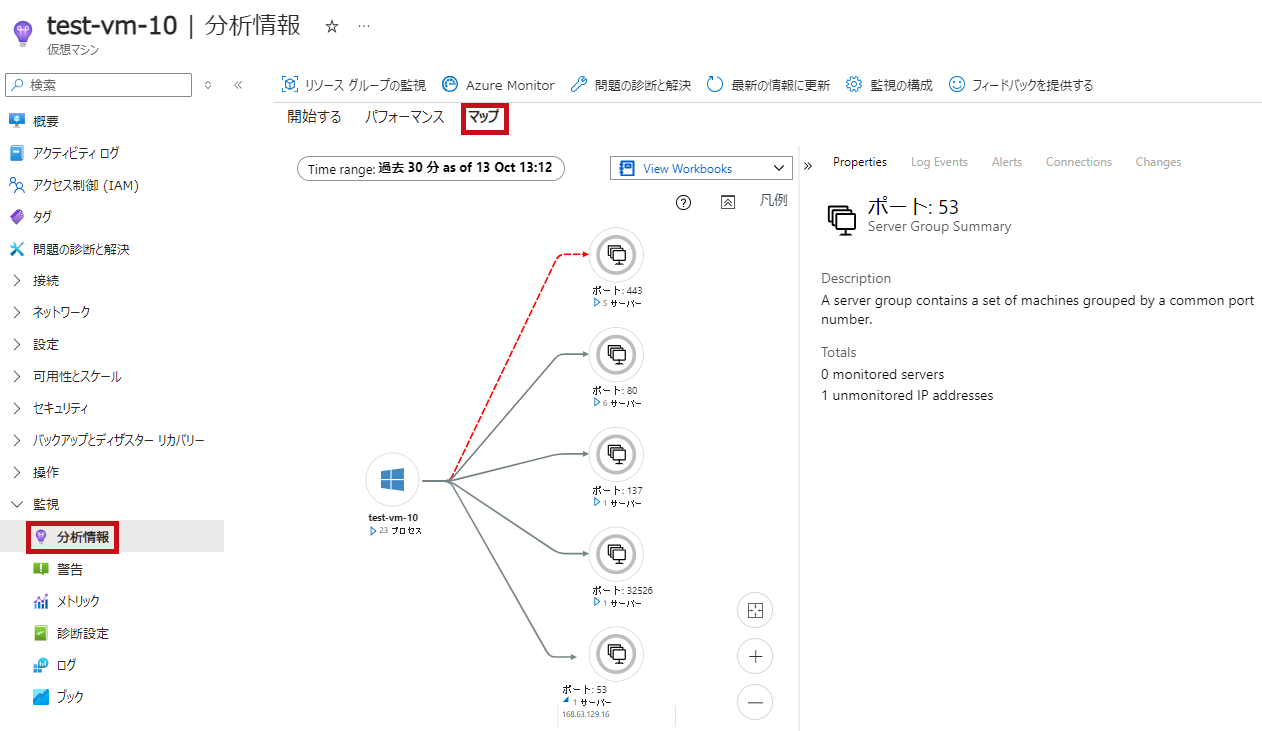Click リソース グループの監視 toolbar button

pyautogui.click(x=354, y=85)
